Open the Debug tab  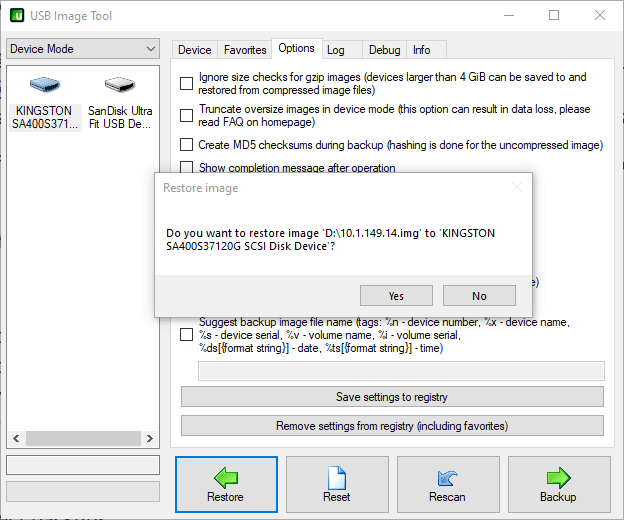pyautogui.click(x=384, y=50)
